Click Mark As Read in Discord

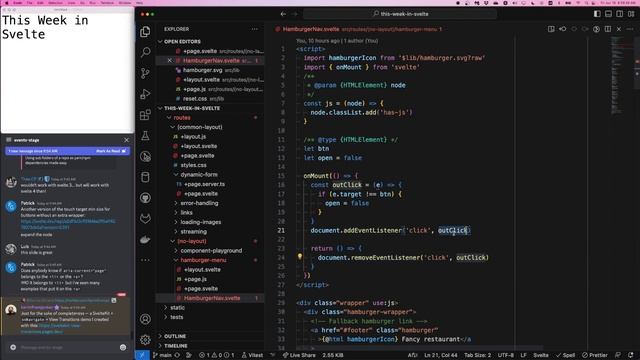[x=111, y=151]
